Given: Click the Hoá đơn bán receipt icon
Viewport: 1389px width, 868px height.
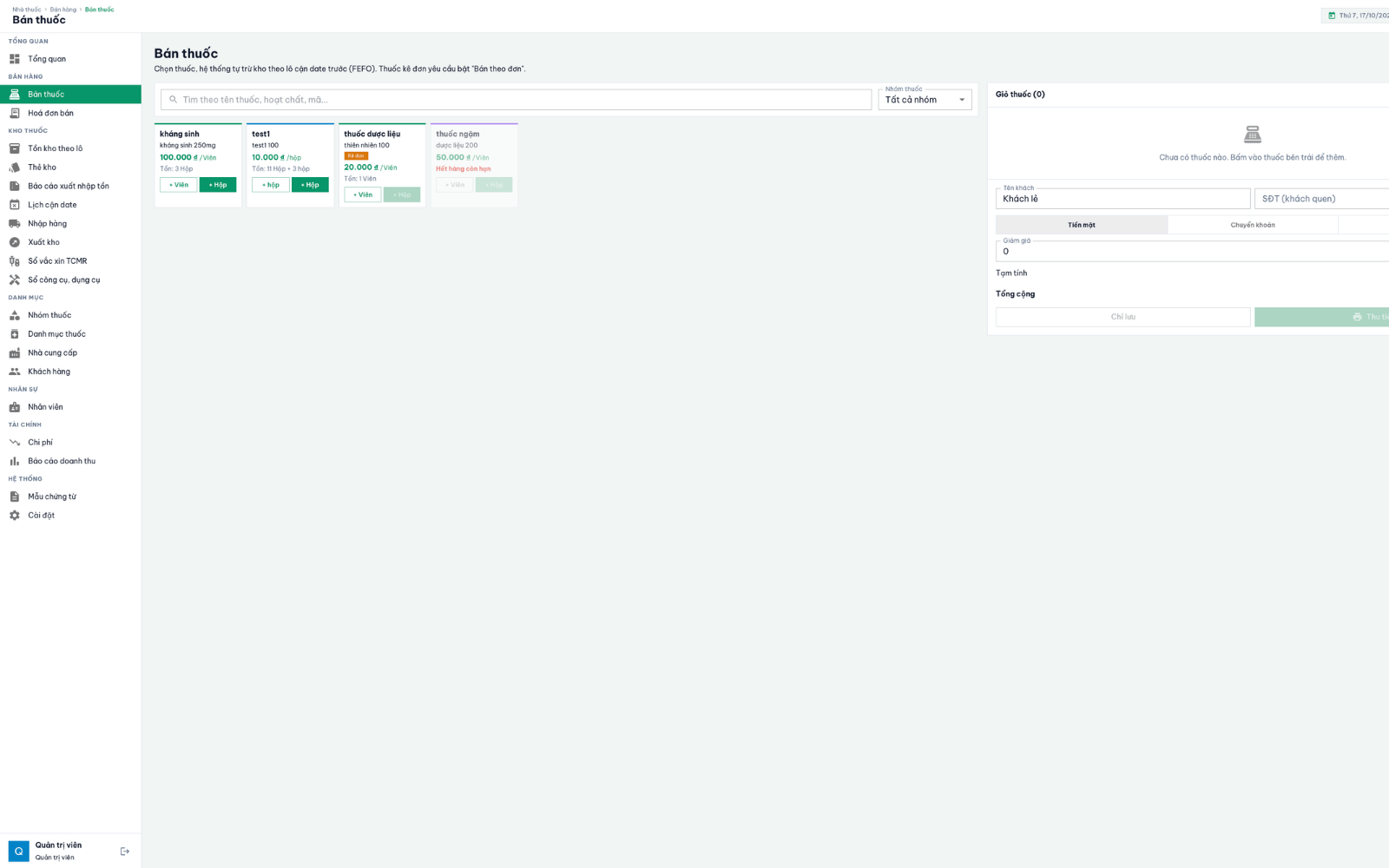Looking at the screenshot, I should point(15,113).
